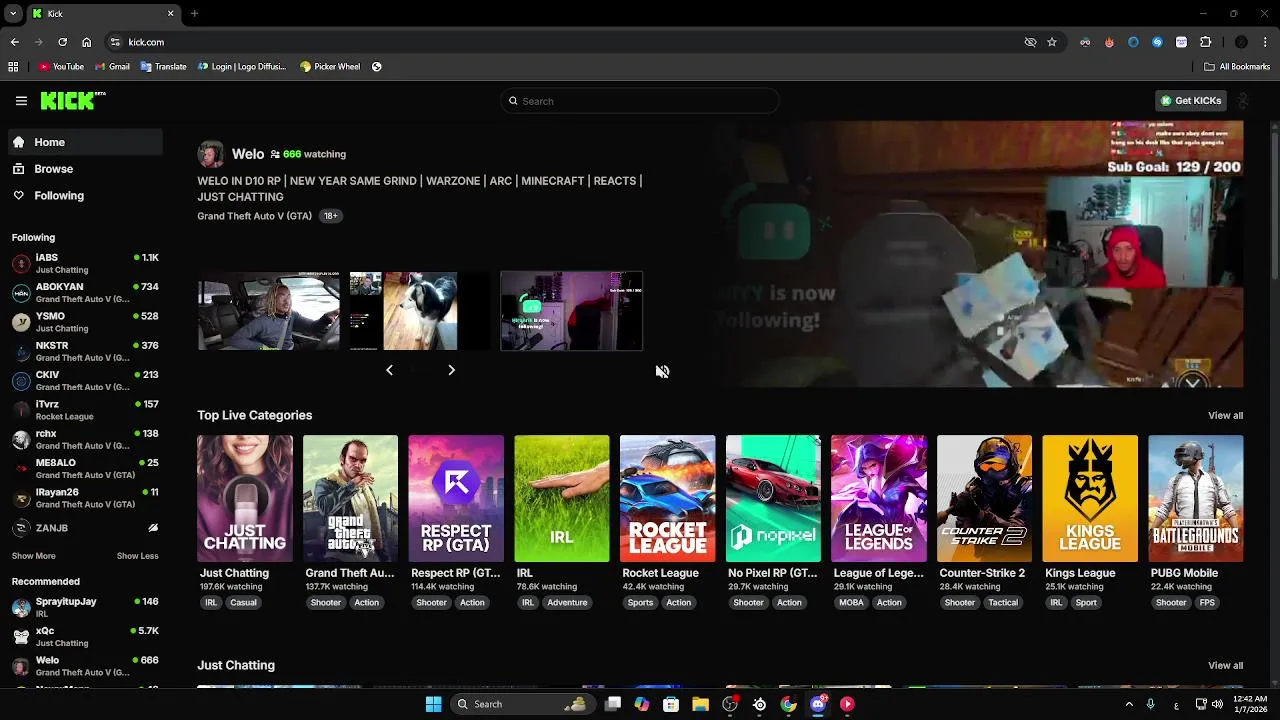This screenshot has width=1280, height=720.
Task: Open the Just Chatting category card
Action: (x=245, y=498)
